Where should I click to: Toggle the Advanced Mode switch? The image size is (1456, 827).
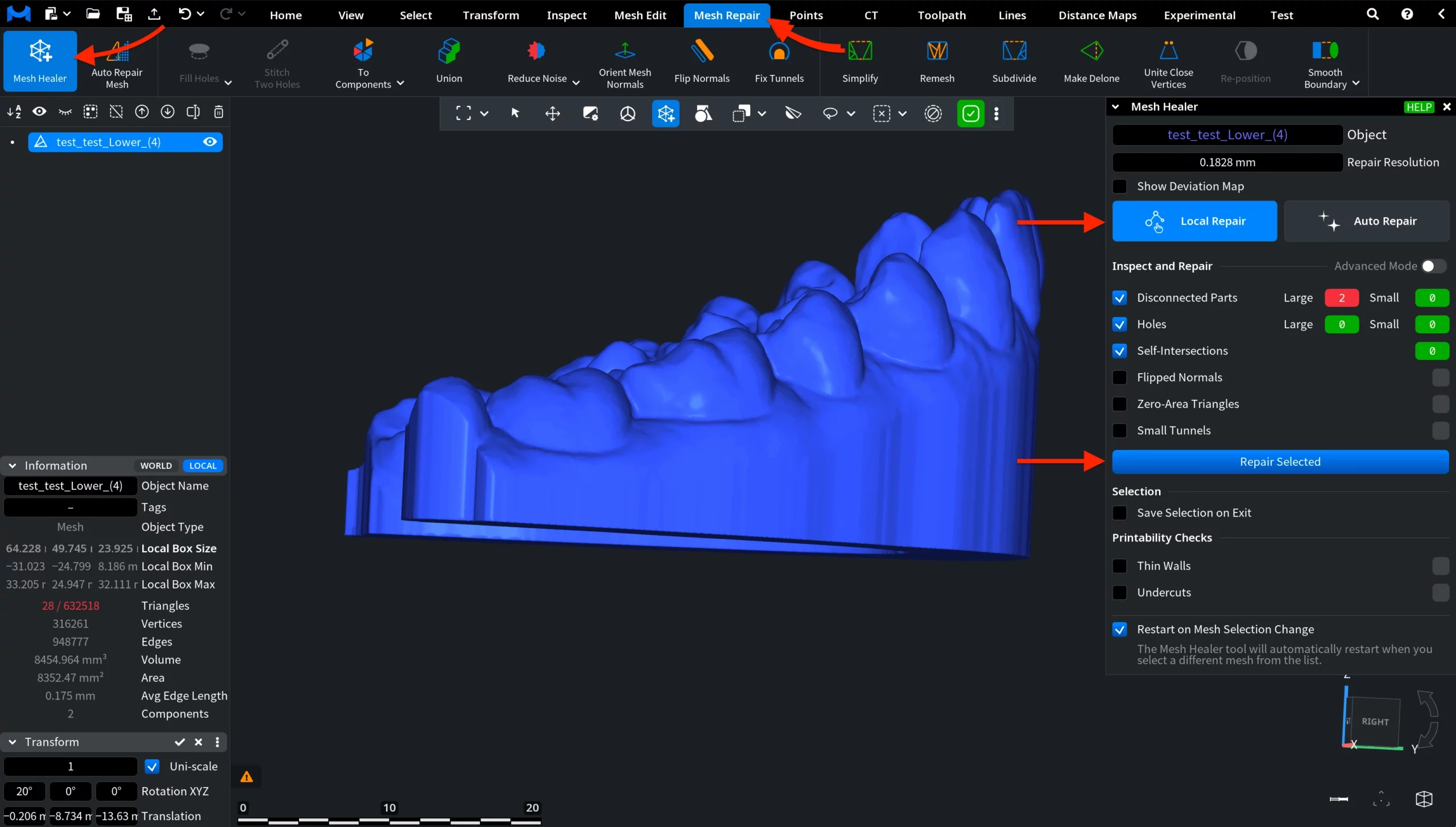[x=1433, y=266]
